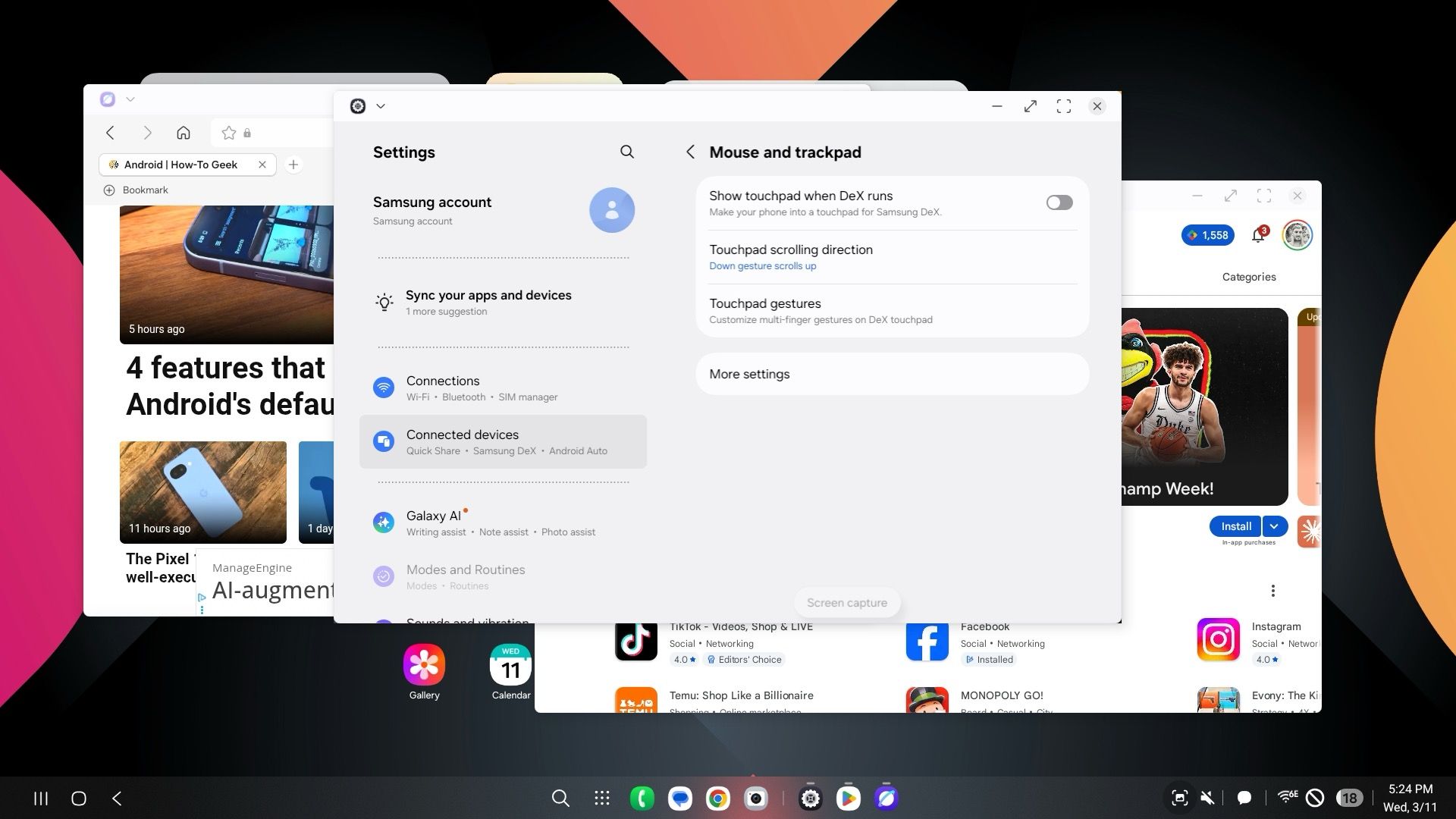Open apps grid drawer in taskbar
1456x819 pixels.
point(602,799)
